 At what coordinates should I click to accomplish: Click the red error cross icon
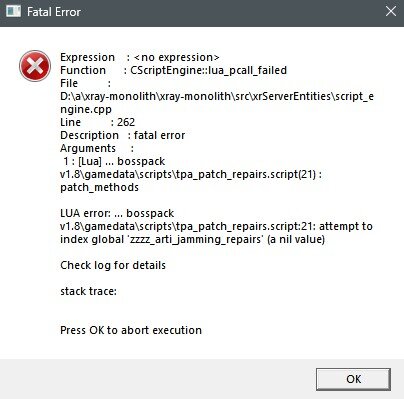[x=35, y=66]
